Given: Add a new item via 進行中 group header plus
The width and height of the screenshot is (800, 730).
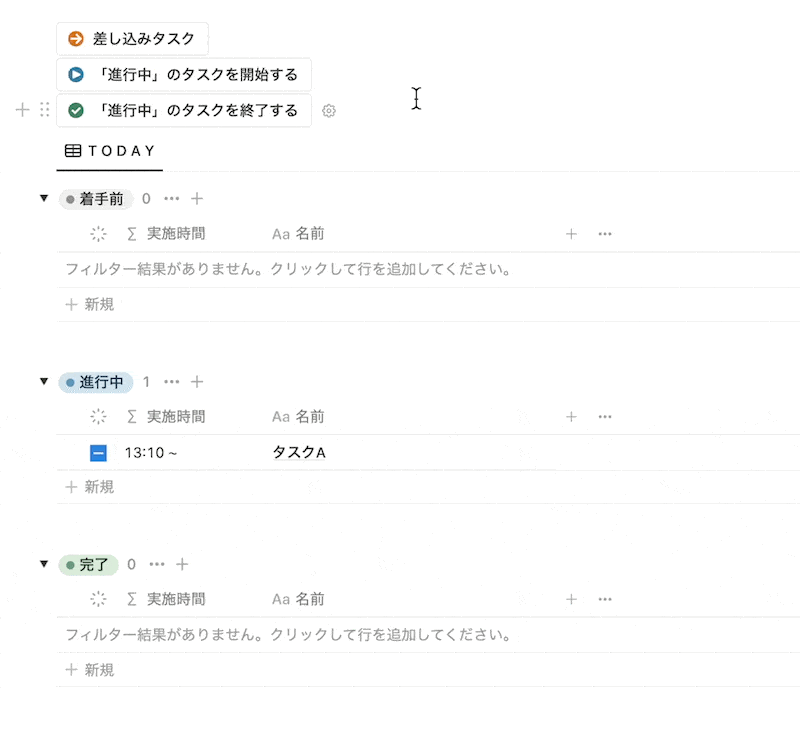Looking at the screenshot, I should tap(197, 382).
